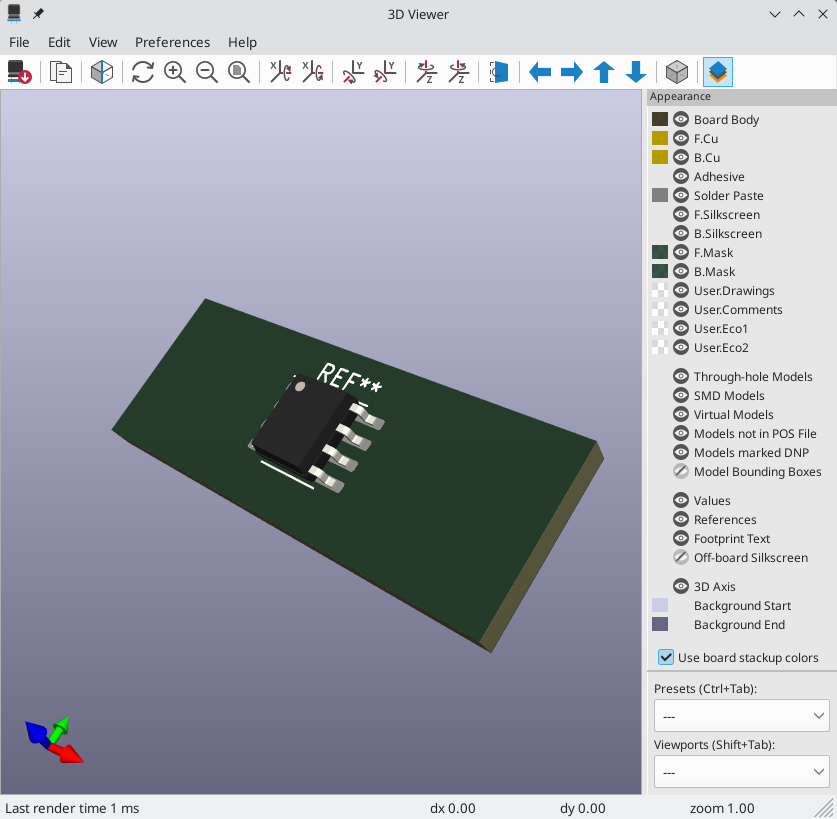
Task: Move the board view upward
Action: (x=604, y=72)
